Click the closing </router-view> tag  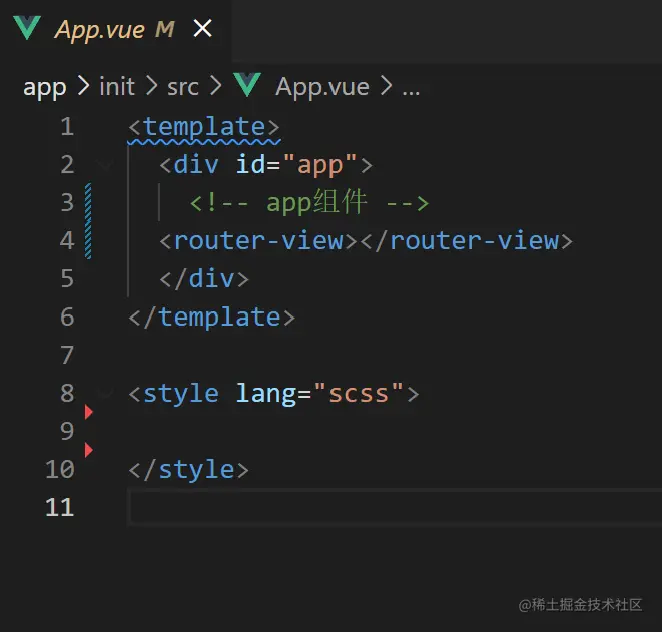467,241
